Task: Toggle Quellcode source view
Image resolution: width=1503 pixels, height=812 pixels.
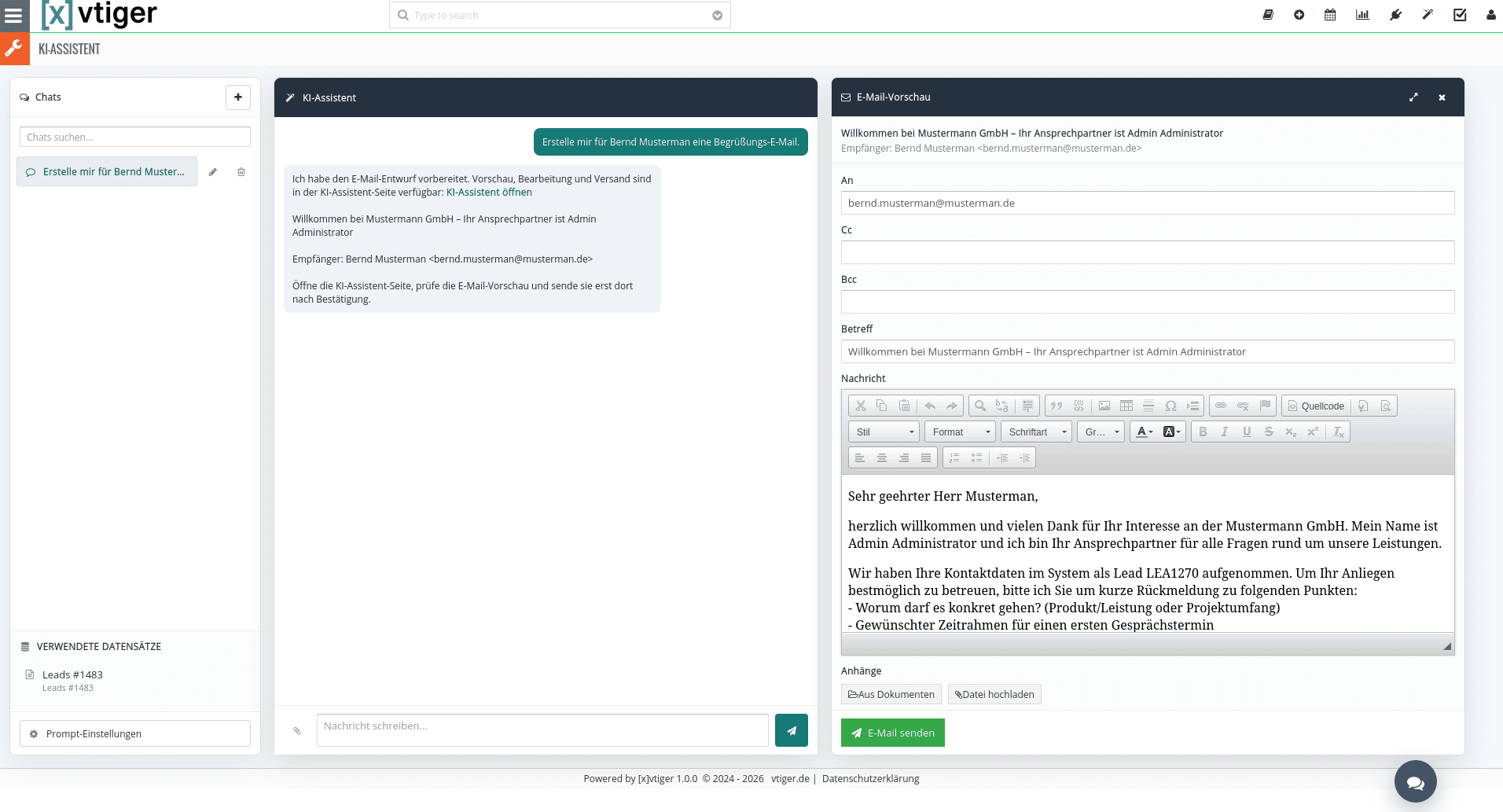Action: (x=1317, y=406)
